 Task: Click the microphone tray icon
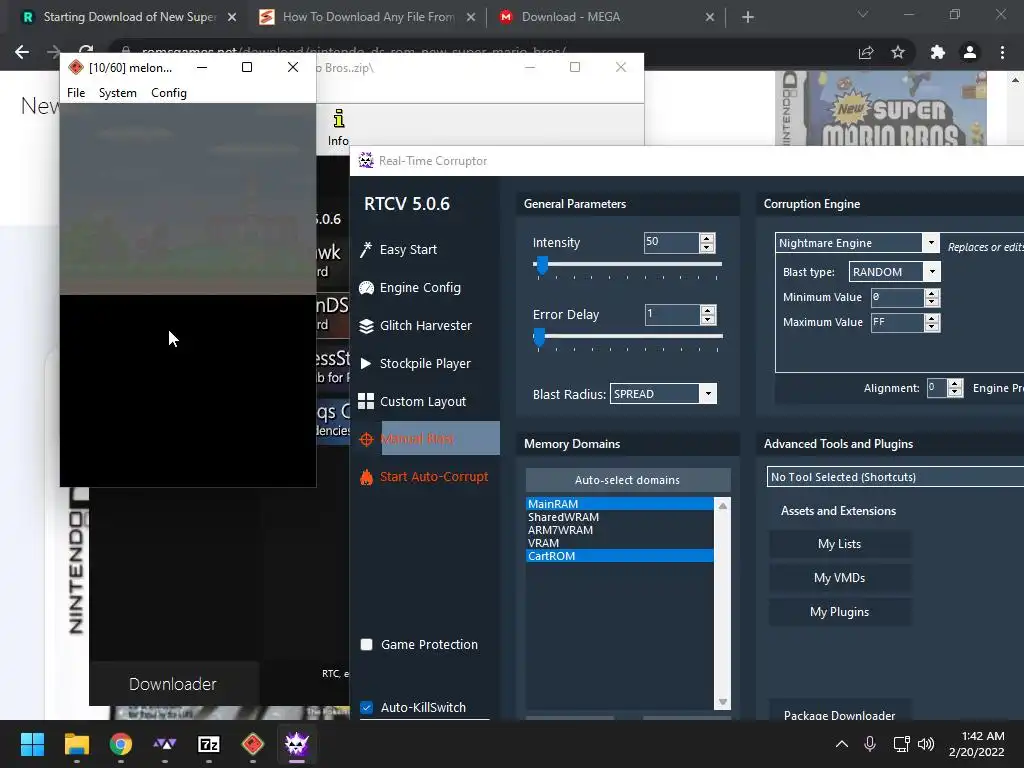pyautogui.click(x=870, y=744)
